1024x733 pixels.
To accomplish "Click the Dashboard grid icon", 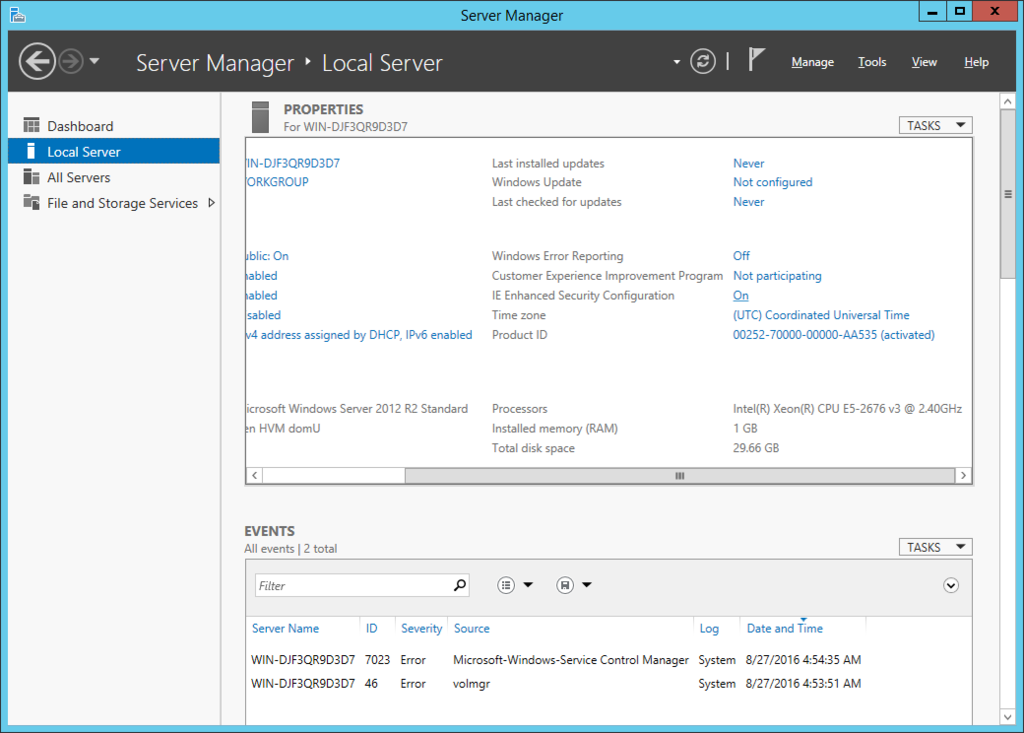I will (31, 125).
